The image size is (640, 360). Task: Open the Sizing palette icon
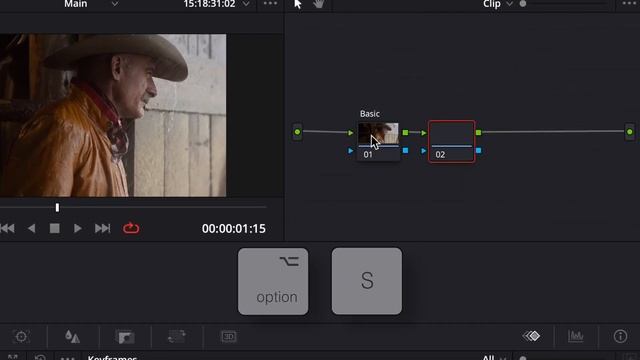pos(177,337)
